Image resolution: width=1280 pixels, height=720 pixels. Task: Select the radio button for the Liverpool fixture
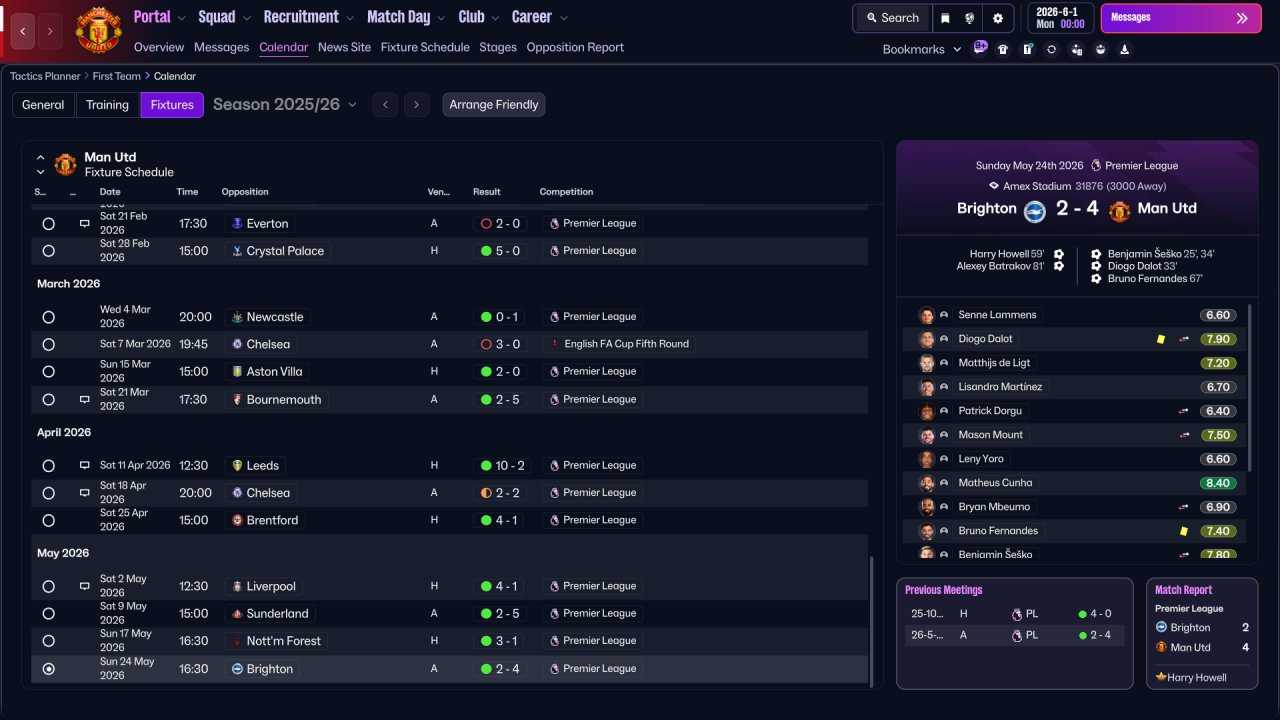coord(48,586)
